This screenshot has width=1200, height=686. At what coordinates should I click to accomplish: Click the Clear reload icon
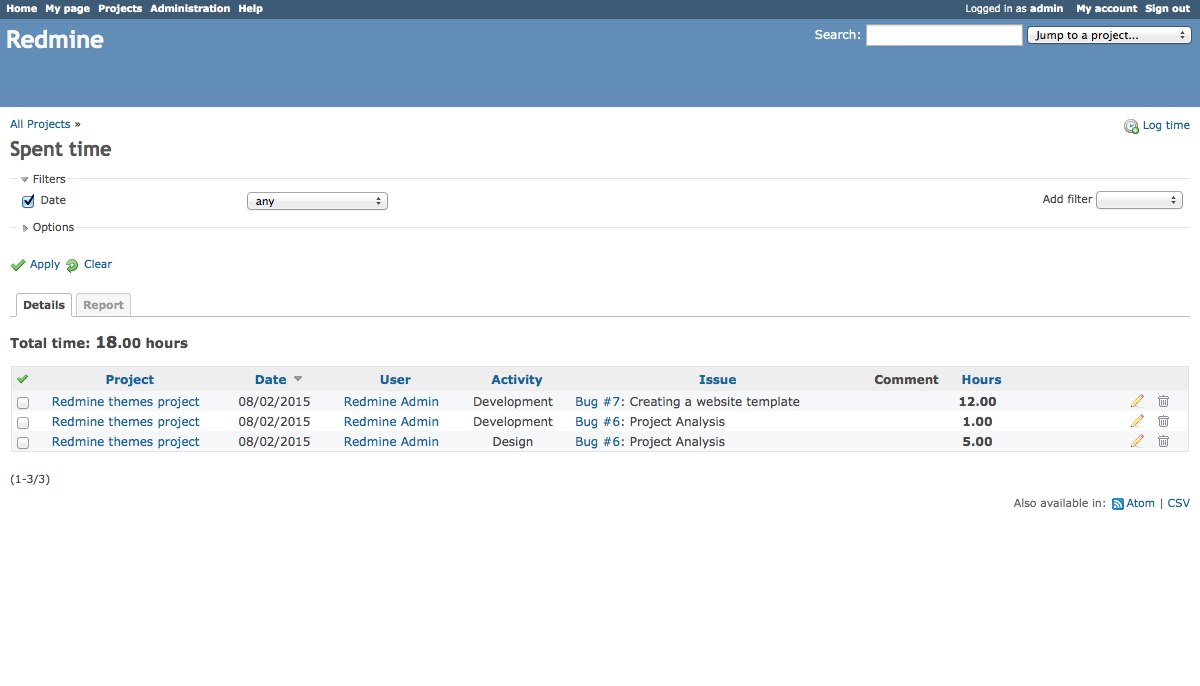tap(72, 265)
